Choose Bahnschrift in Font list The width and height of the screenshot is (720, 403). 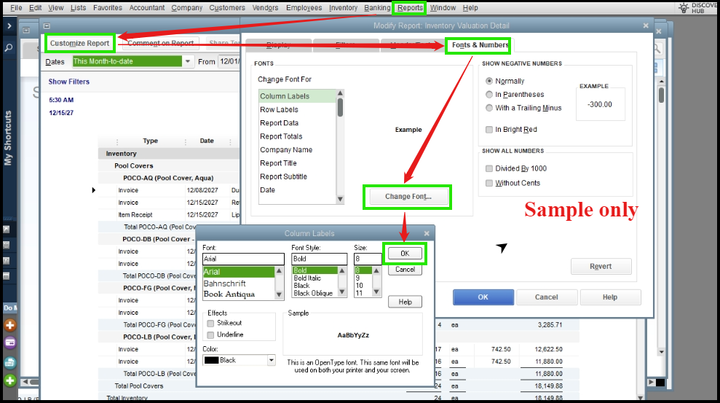pyautogui.click(x=225, y=283)
